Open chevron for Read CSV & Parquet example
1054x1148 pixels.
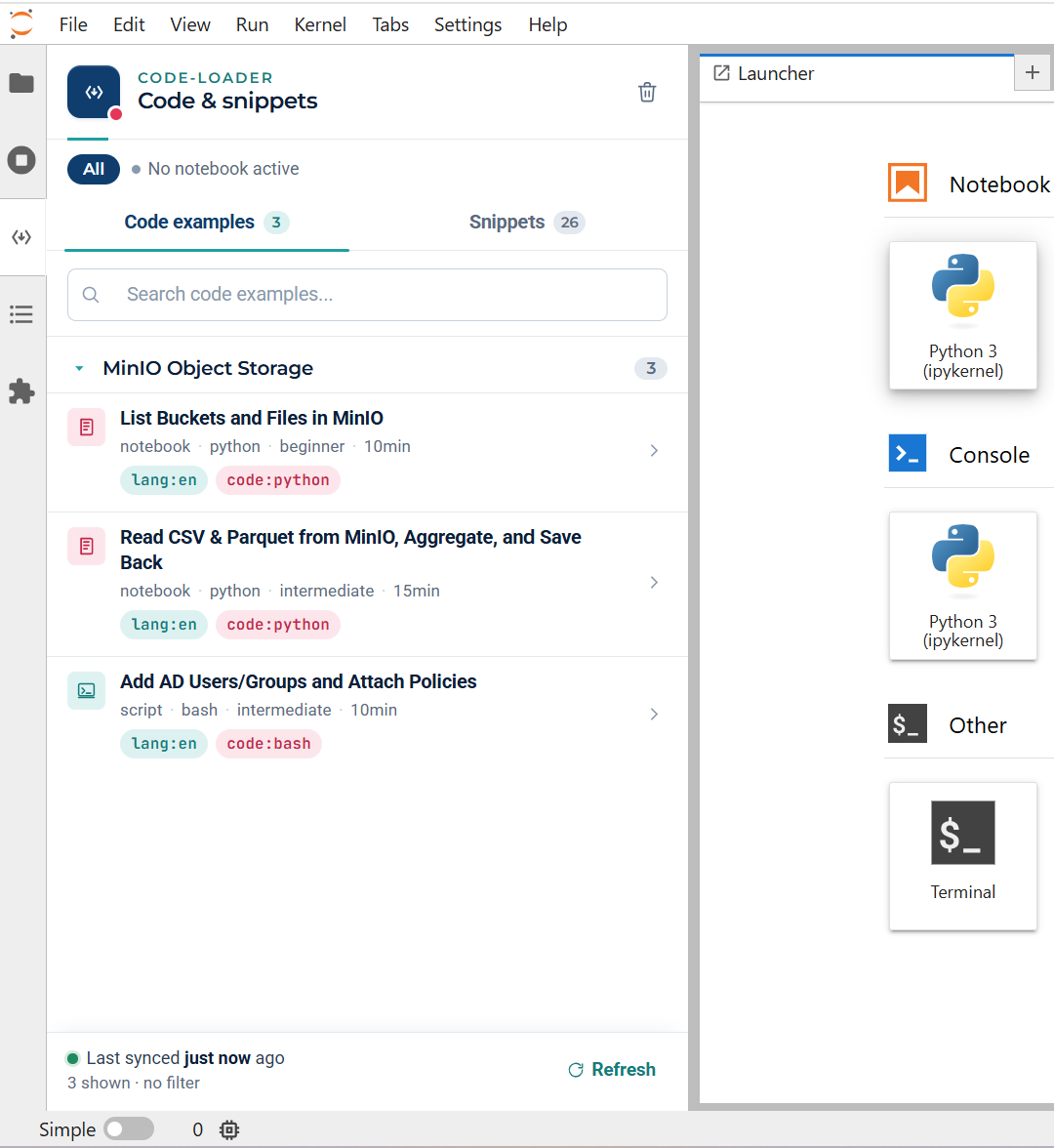(654, 582)
